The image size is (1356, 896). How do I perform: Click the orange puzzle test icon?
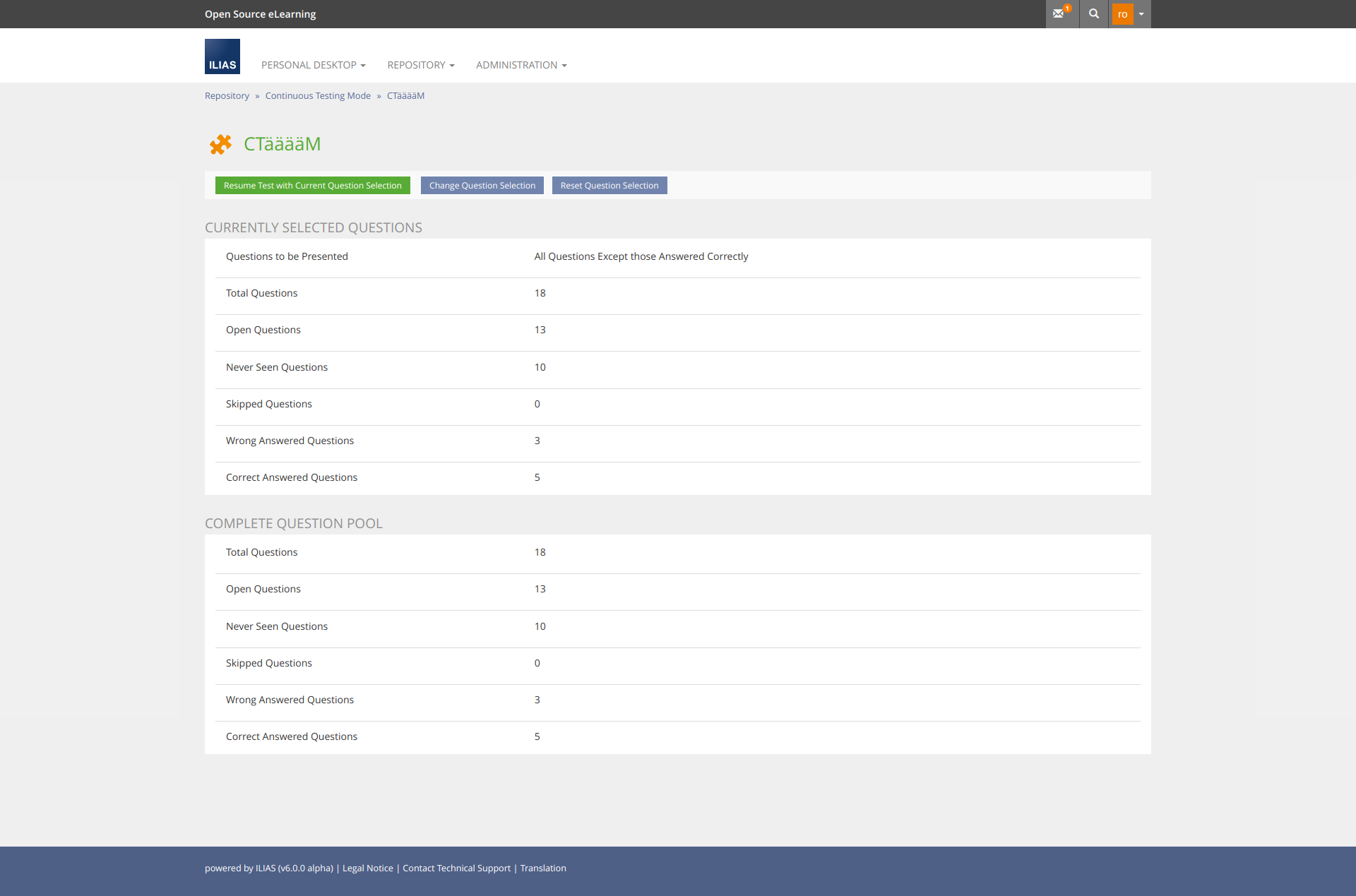click(x=220, y=144)
